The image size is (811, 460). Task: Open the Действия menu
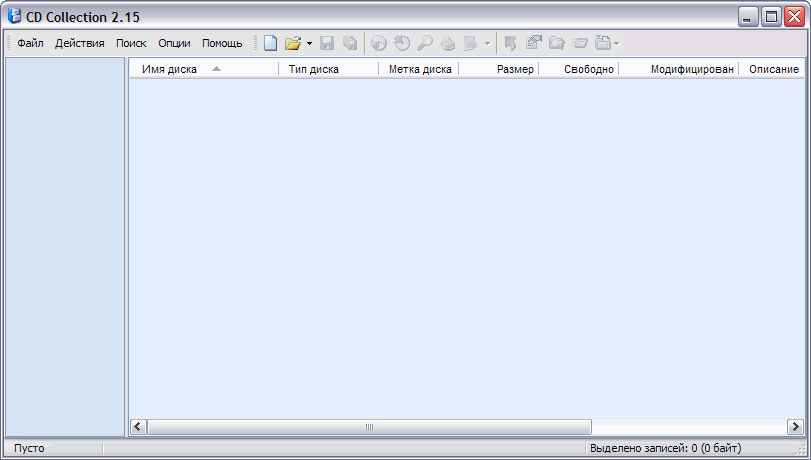[80, 43]
